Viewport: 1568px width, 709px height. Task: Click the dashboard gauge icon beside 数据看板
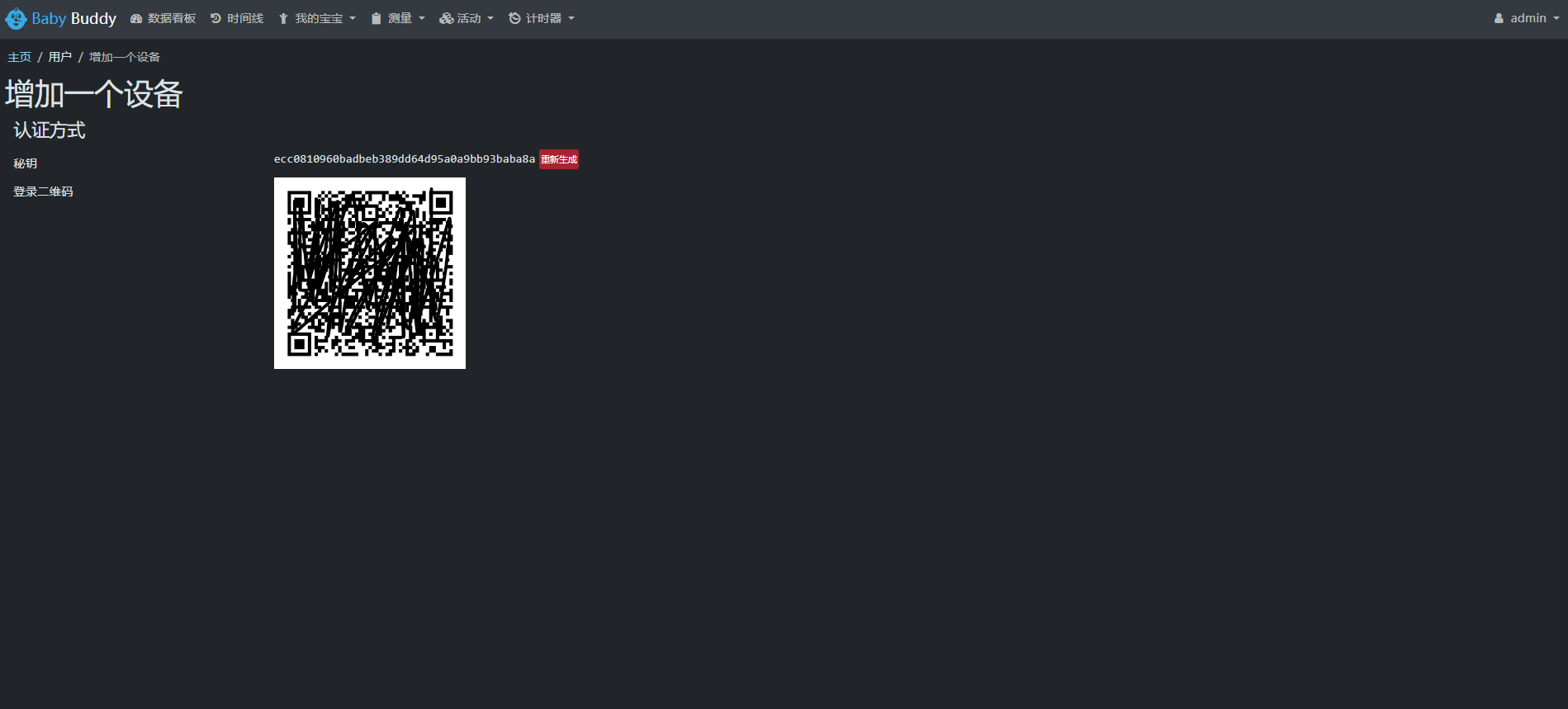click(136, 19)
